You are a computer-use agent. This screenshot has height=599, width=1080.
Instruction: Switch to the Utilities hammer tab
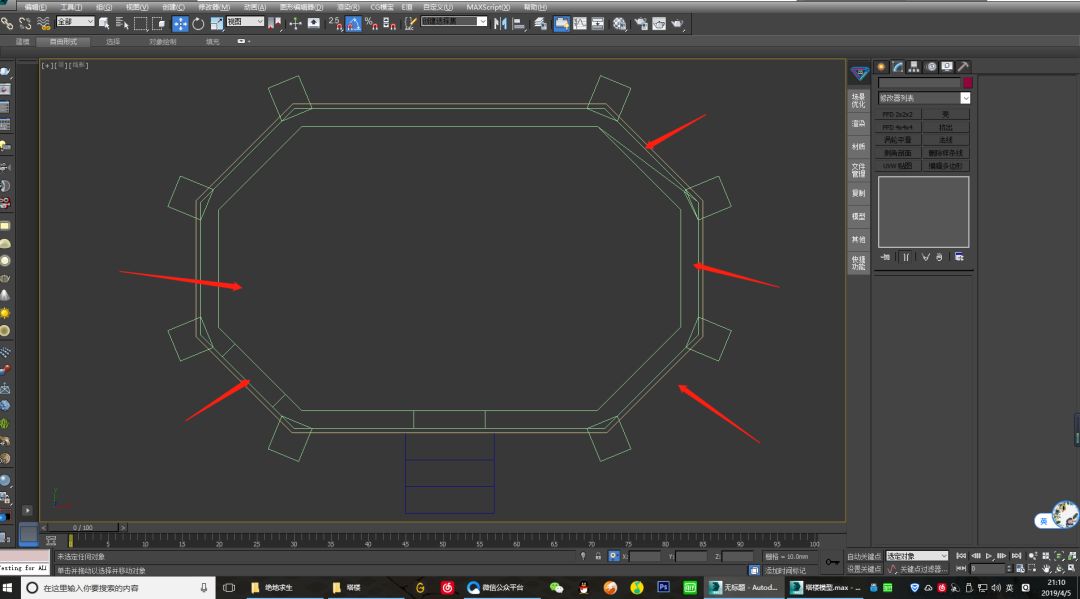pos(964,67)
